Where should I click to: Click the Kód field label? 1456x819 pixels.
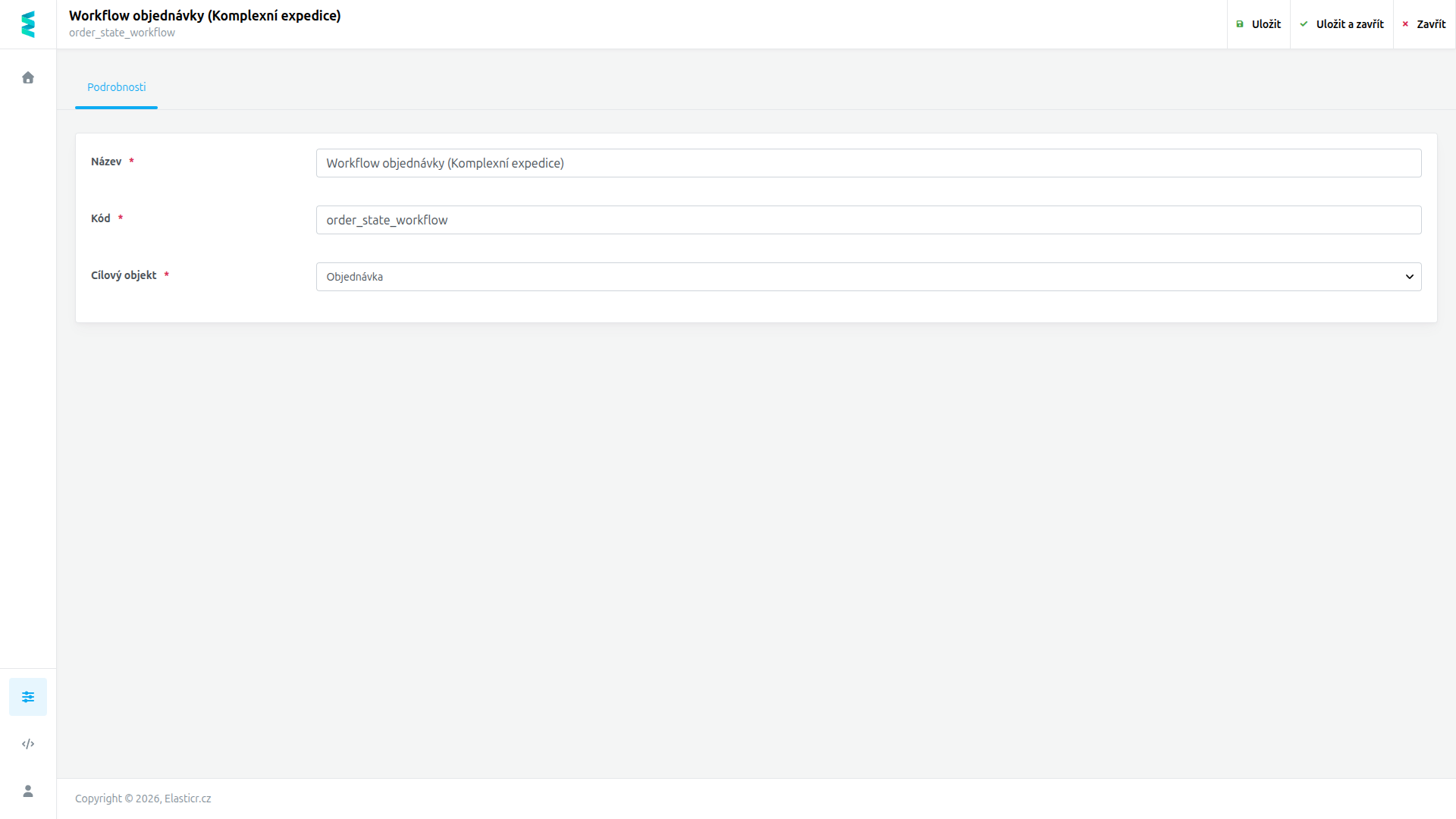[x=101, y=218]
